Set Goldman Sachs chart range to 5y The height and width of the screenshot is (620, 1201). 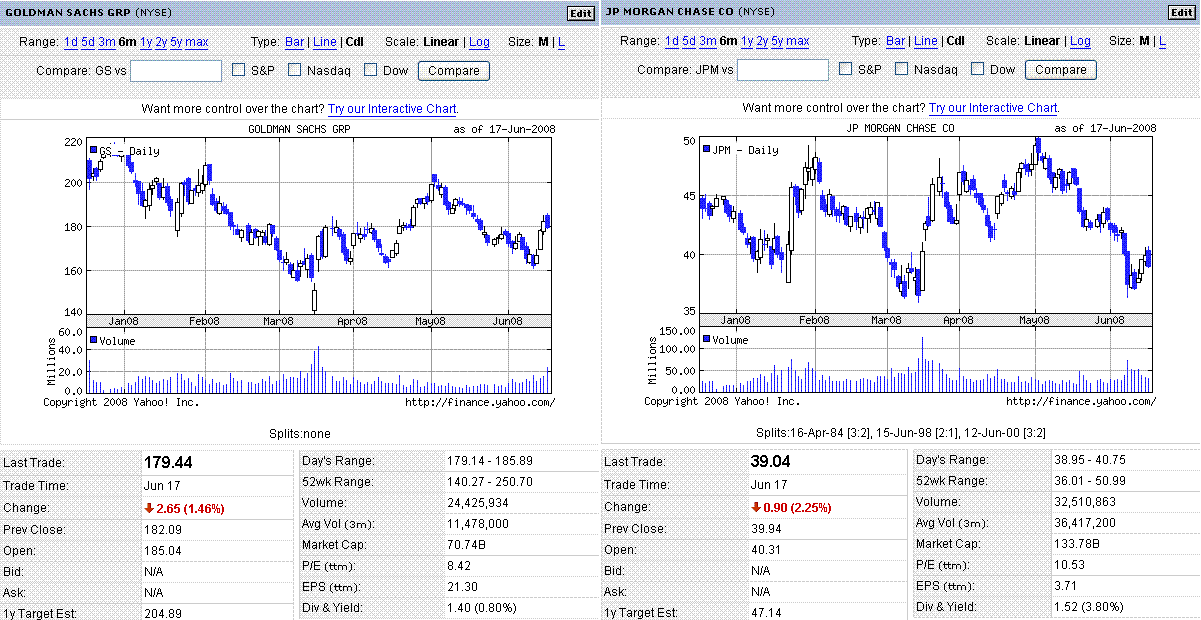tap(176, 42)
